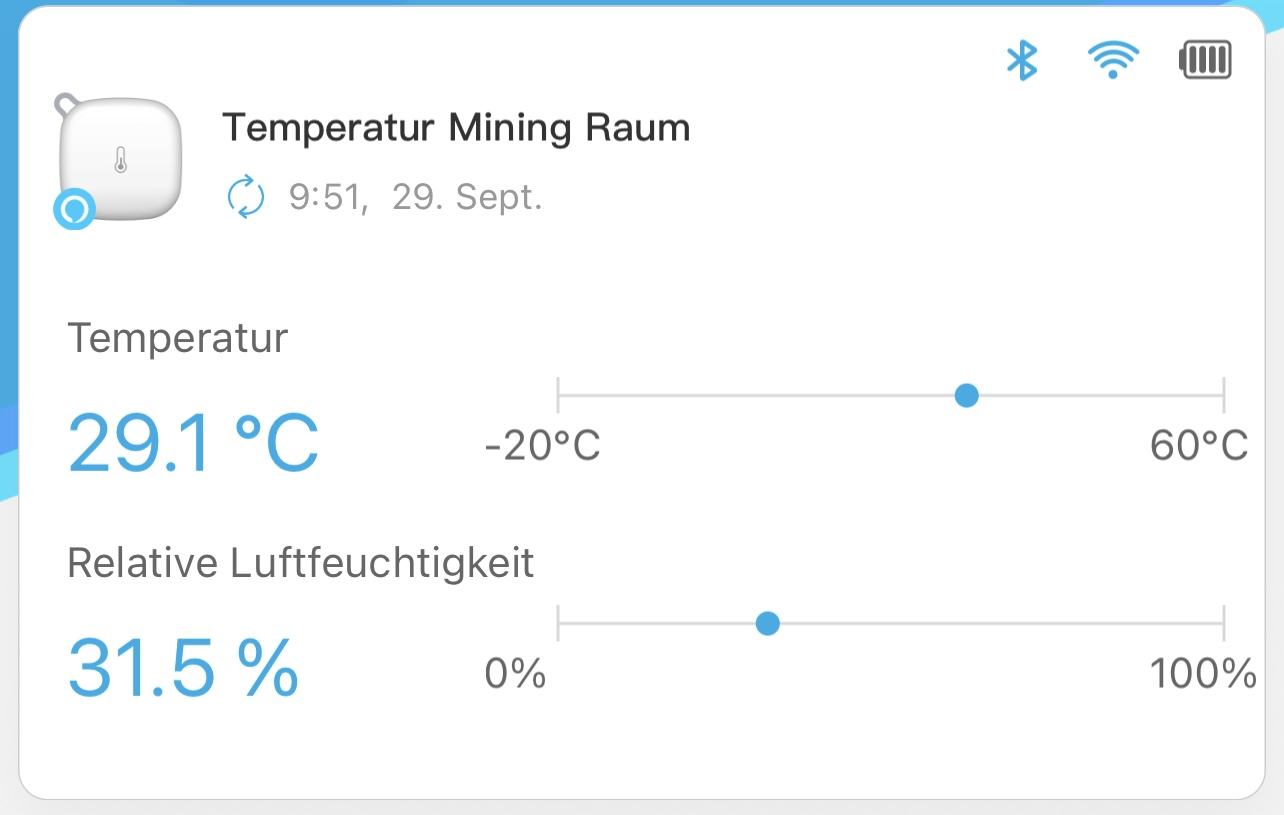The image size is (1284, 815).
Task: Click the Wi-Fi signal icon
Action: point(1113,61)
